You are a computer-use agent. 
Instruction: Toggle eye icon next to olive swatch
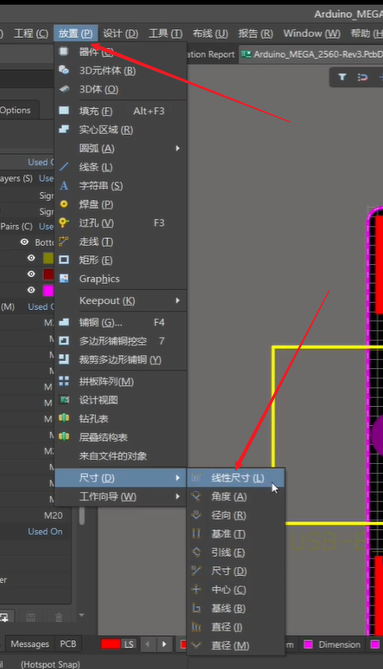31,258
